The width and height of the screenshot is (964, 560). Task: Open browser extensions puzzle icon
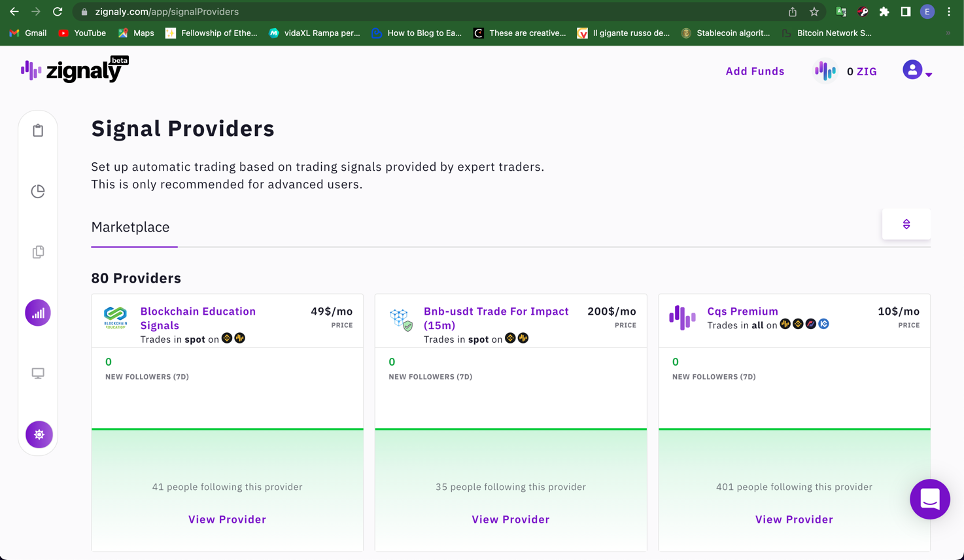pyautogui.click(x=884, y=12)
